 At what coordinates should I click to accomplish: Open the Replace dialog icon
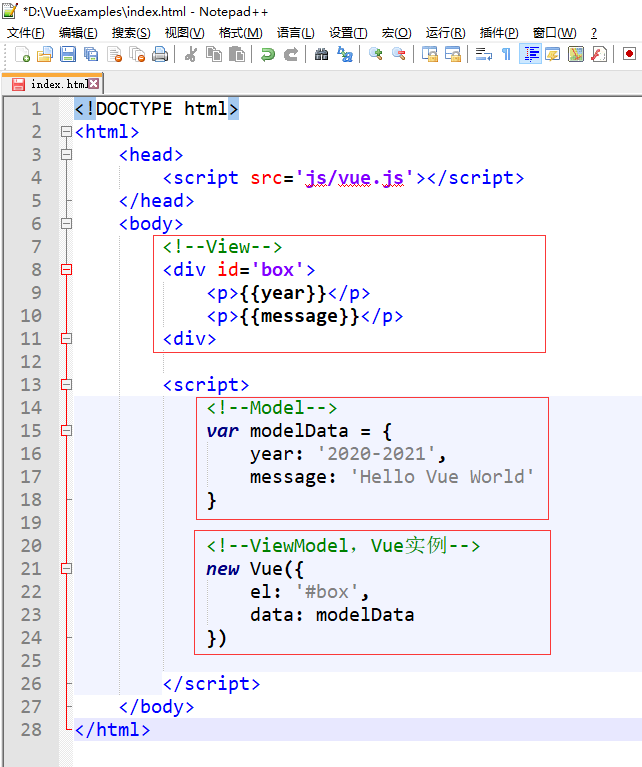click(345, 54)
